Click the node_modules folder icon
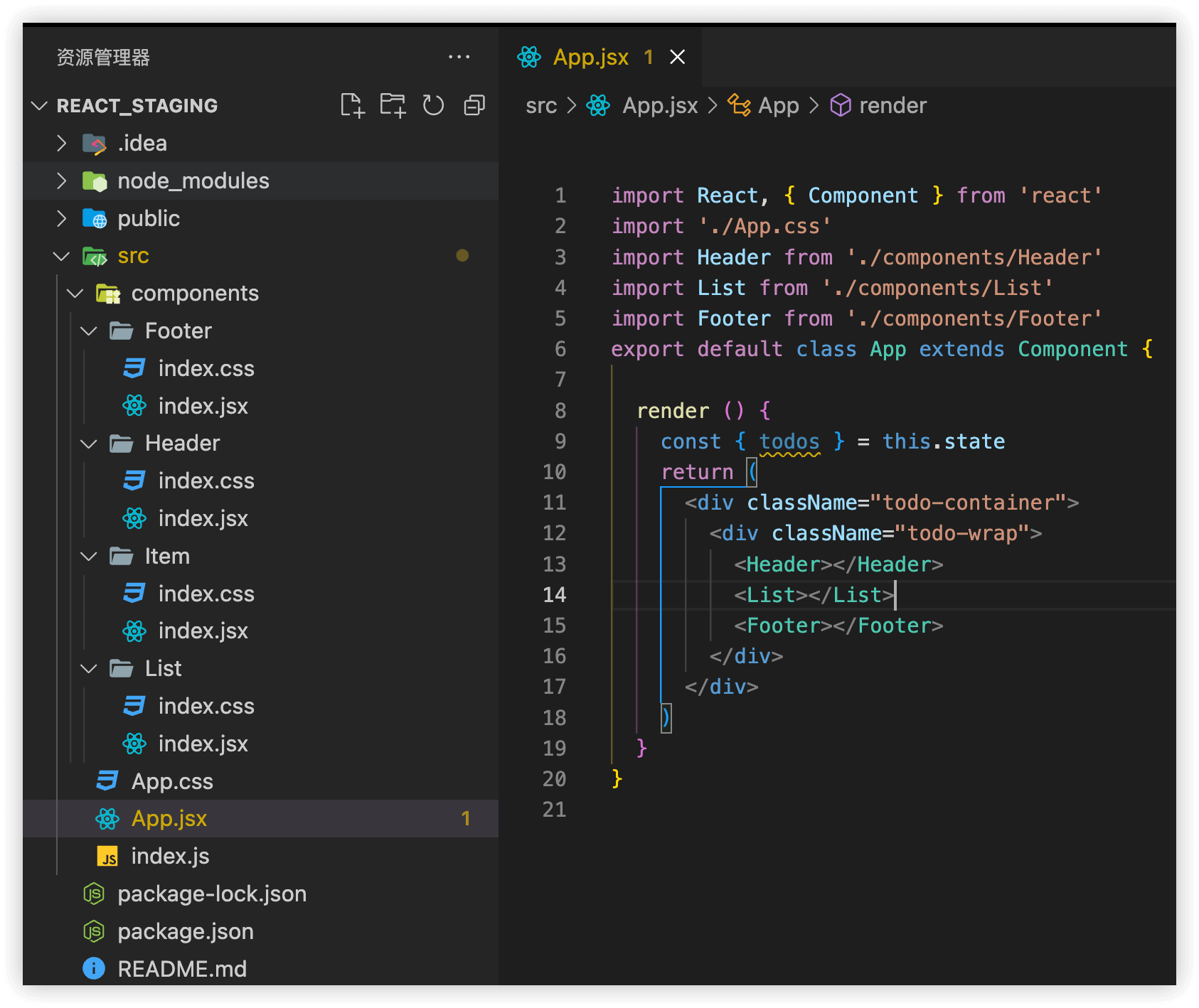This screenshot has height=1008, width=1199. [x=95, y=181]
